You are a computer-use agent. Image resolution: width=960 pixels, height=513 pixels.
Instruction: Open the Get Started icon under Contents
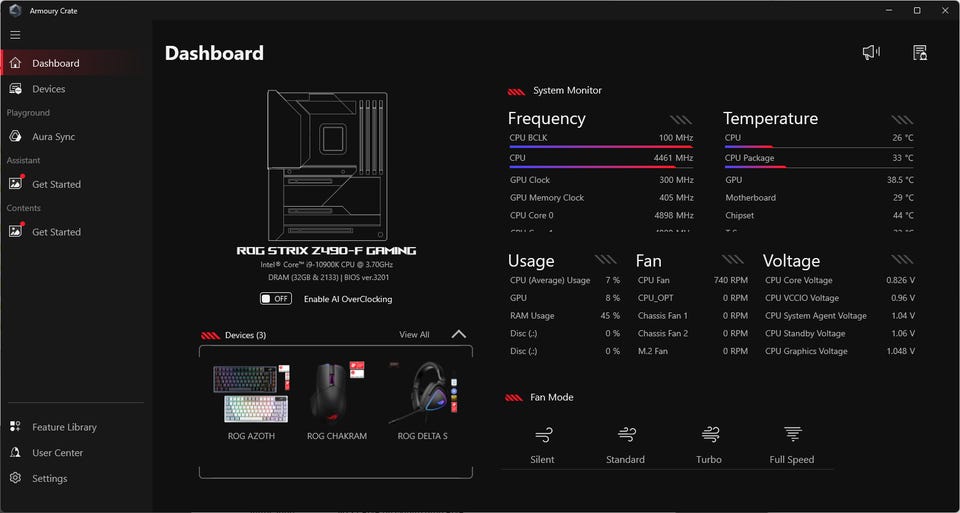click(15, 231)
